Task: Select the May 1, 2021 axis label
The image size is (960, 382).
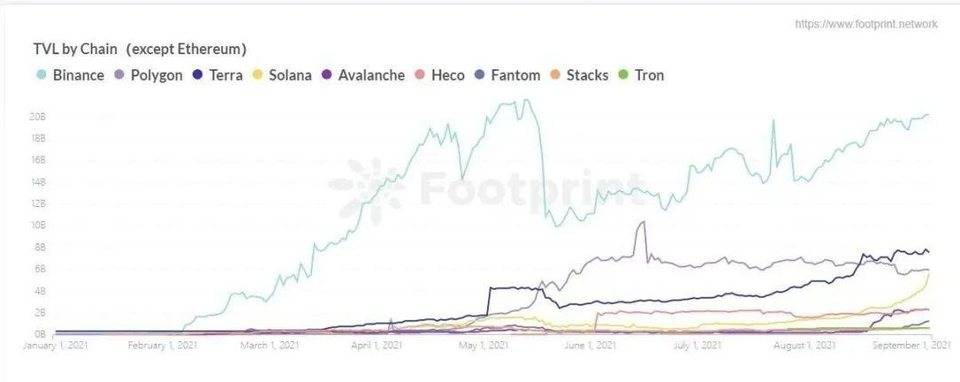Action: point(476,346)
